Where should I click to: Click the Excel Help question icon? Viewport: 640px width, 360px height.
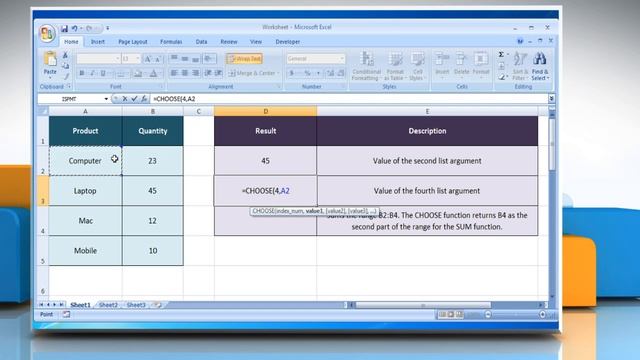520,41
